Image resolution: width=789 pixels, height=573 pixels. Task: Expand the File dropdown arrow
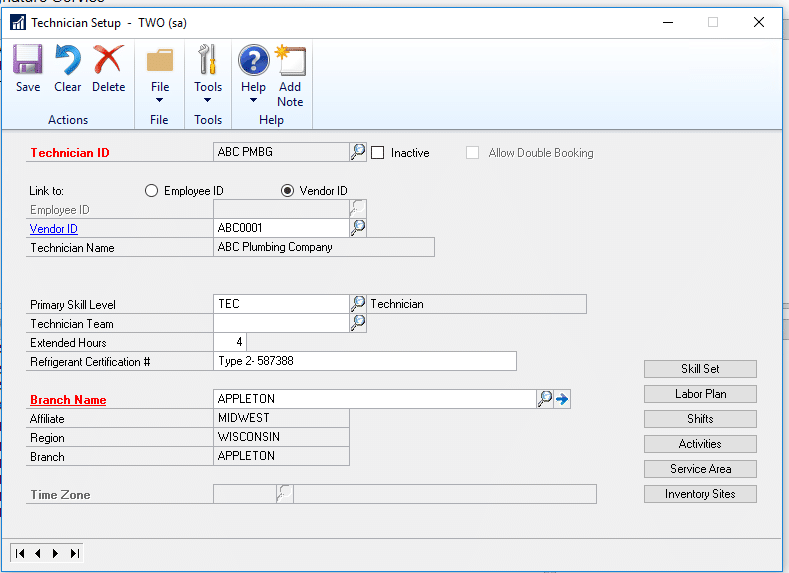point(159,100)
